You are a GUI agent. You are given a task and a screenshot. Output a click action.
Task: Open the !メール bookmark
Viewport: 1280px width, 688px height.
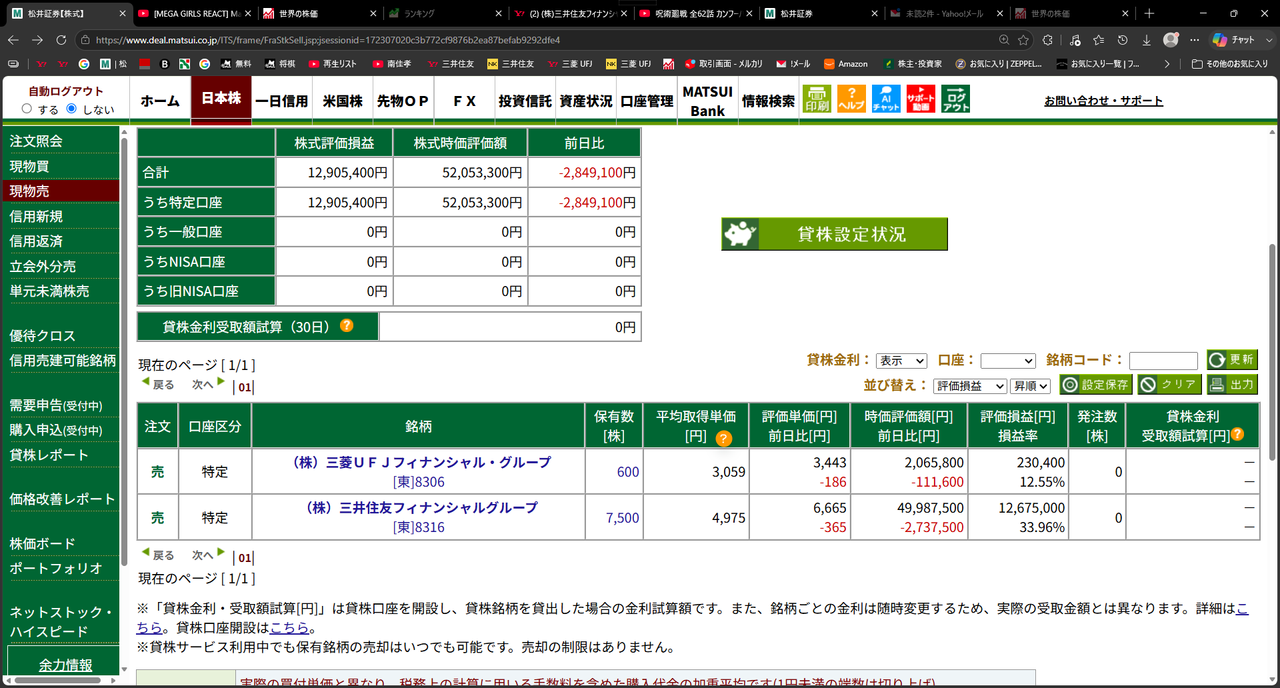coord(792,64)
